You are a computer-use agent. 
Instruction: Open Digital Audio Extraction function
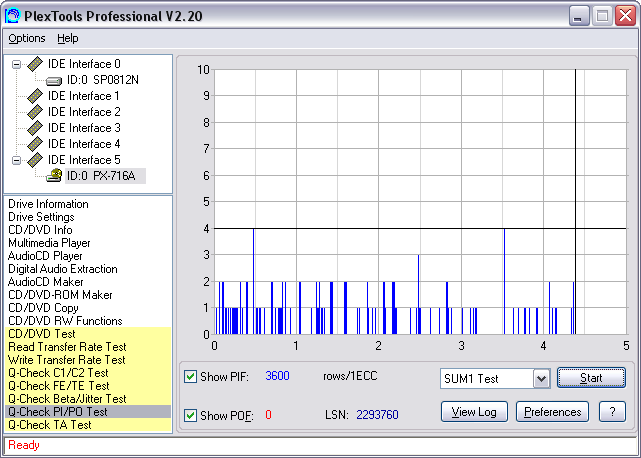click(63, 269)
